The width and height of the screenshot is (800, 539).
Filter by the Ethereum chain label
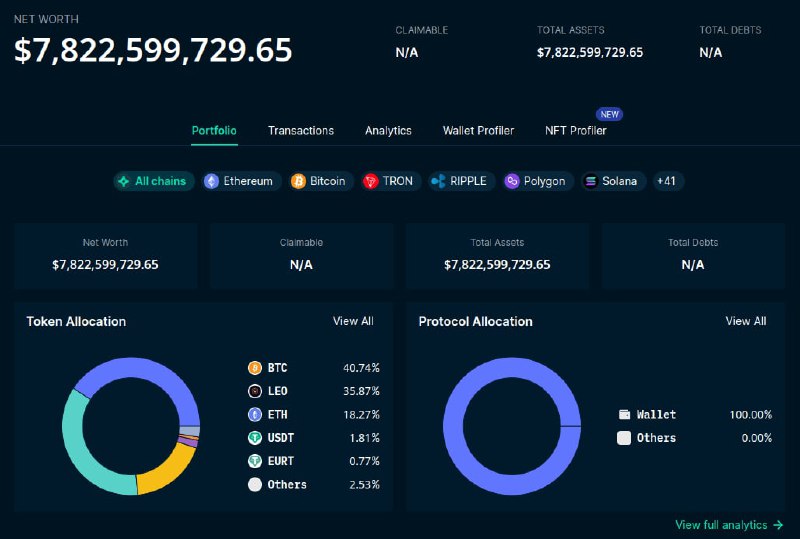point(248,181)
